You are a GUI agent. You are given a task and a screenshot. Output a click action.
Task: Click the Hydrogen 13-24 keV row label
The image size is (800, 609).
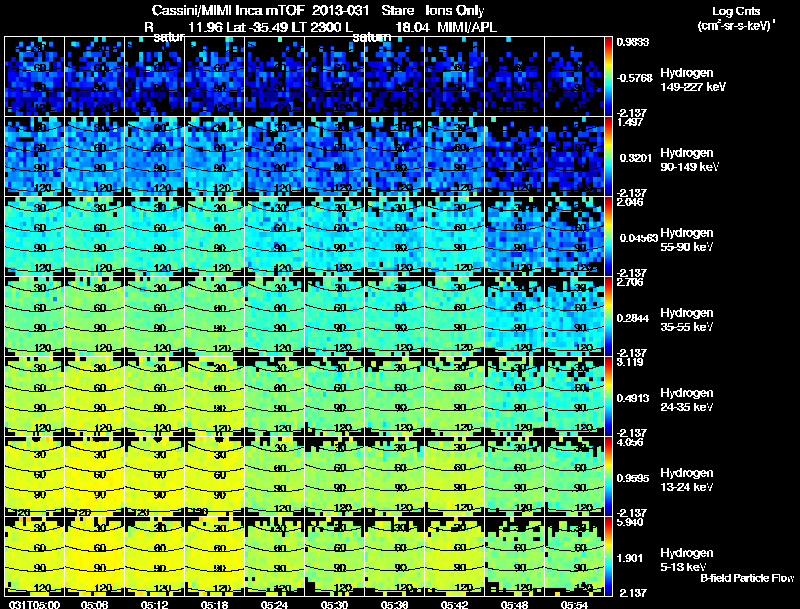[x=687, y=480]
